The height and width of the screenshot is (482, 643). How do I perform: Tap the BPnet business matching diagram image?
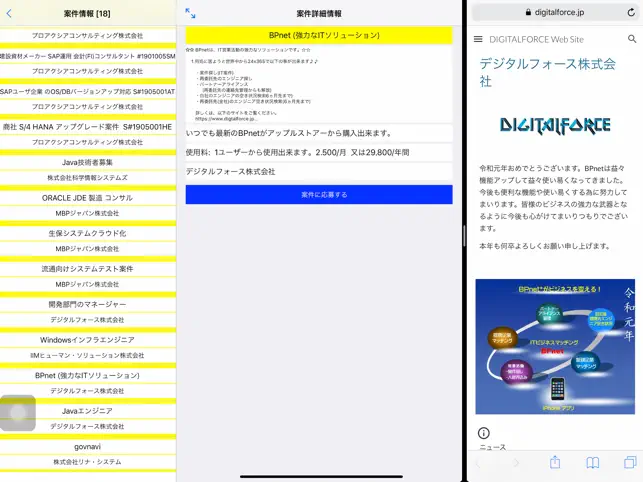(x=555, y=347)
